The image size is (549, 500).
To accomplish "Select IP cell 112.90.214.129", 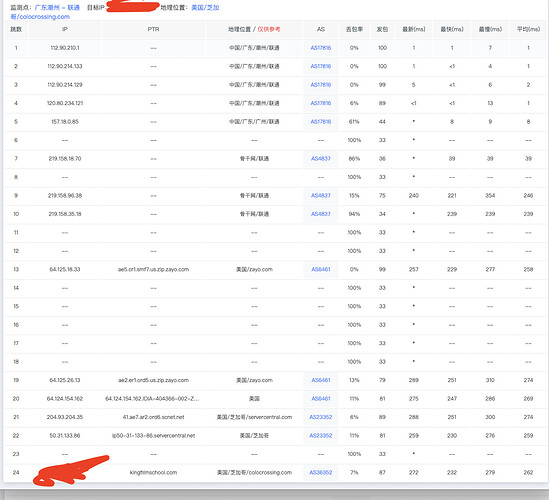I will click(65, 85).
